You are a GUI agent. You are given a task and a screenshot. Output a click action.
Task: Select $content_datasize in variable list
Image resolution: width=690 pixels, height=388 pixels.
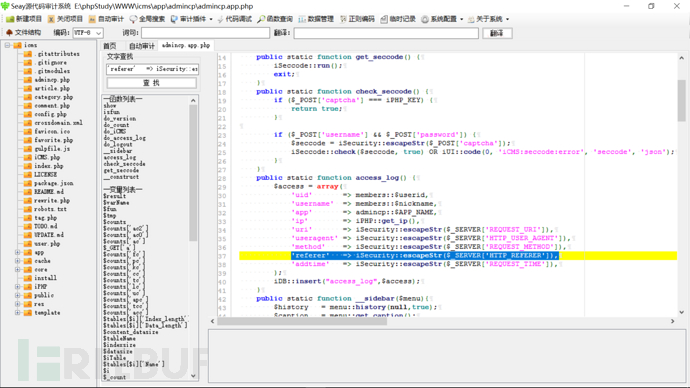[x=131, y=332]
